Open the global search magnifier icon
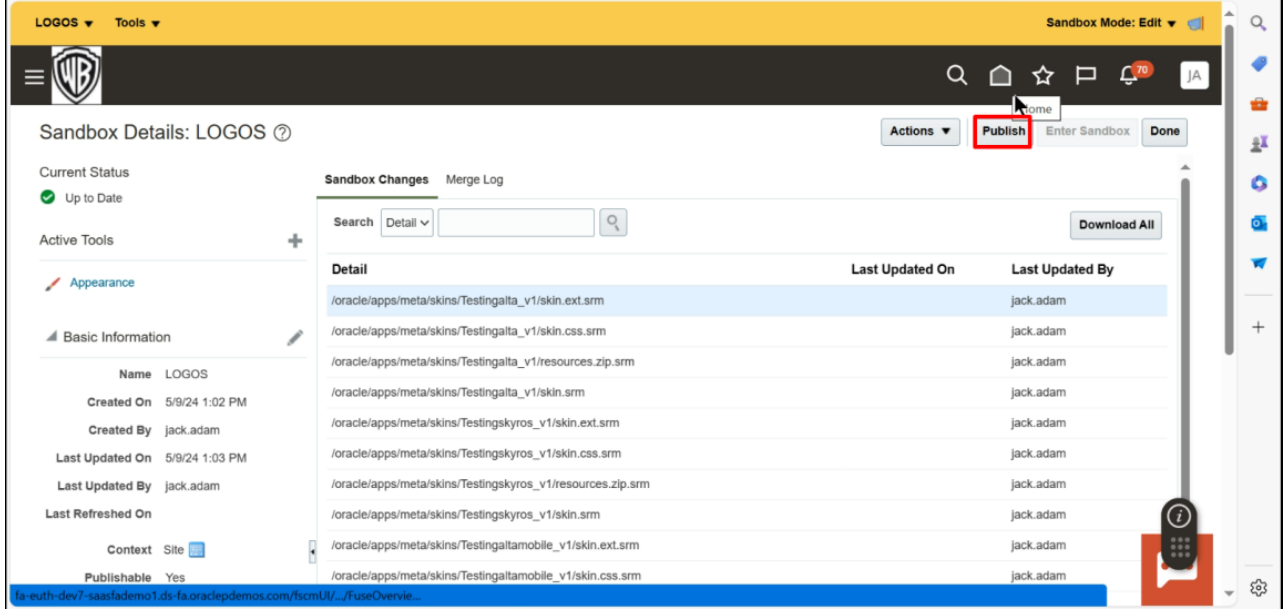Screen dimensions: 1288x610 pos(958,74)
